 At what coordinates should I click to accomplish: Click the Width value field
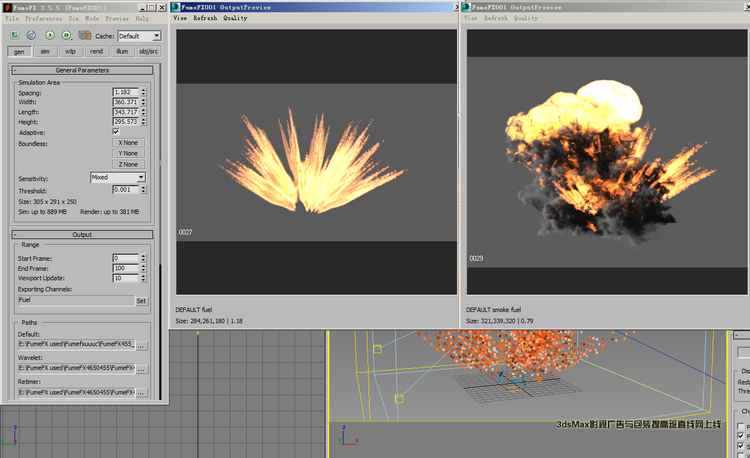(x=126, y=102)
